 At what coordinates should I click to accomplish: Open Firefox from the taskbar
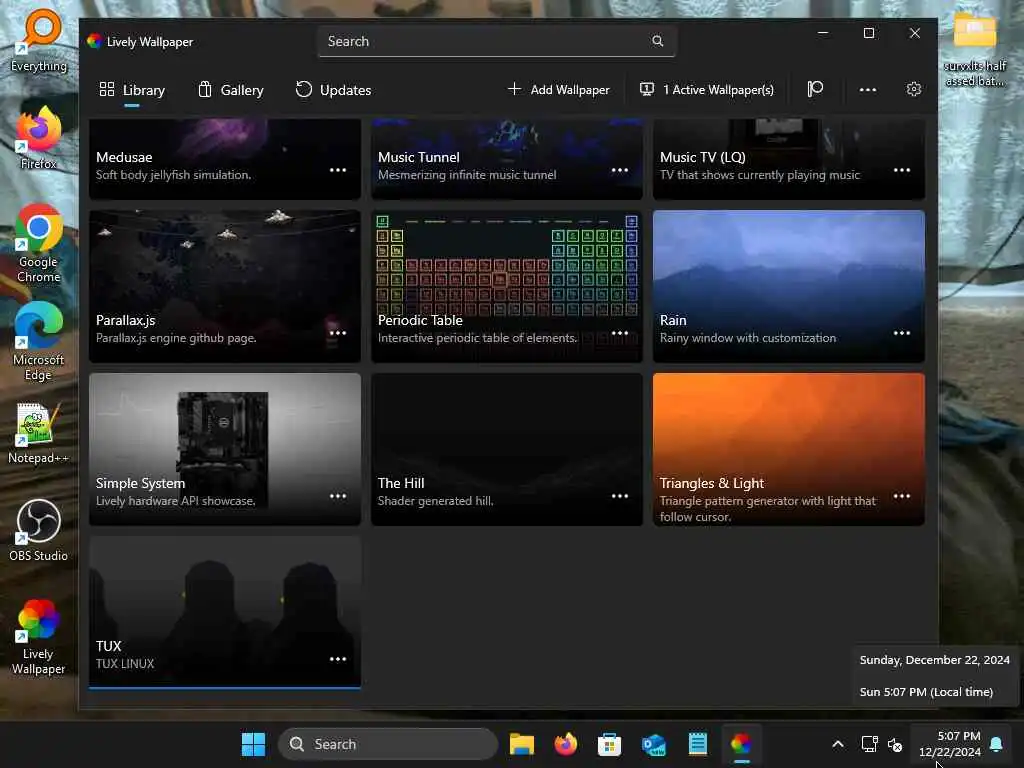566,744
